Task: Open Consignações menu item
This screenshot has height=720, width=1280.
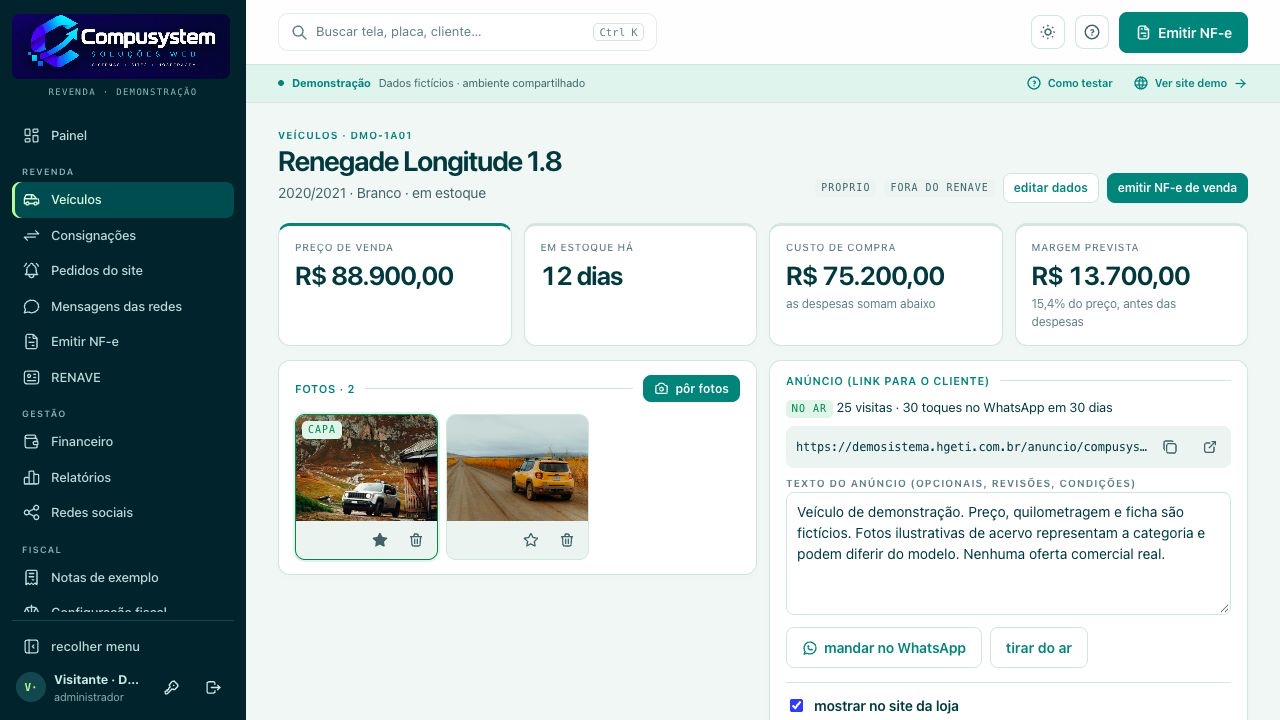Action: [x=123, y=235]
